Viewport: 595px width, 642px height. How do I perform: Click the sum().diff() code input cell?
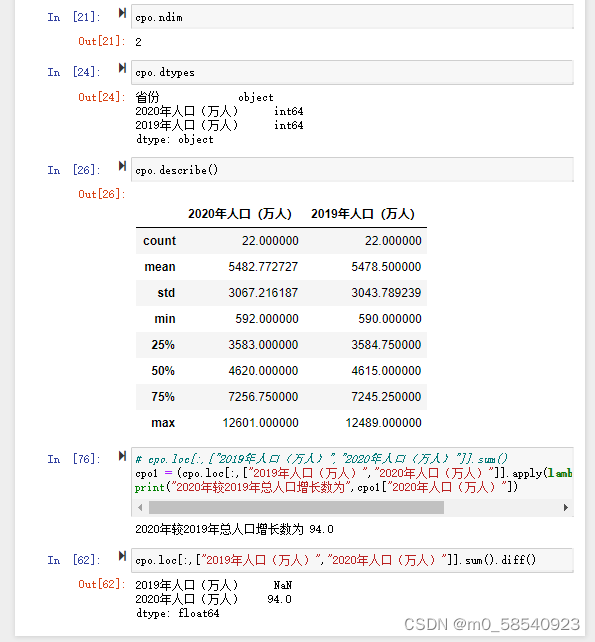click(x=352, y=560)
